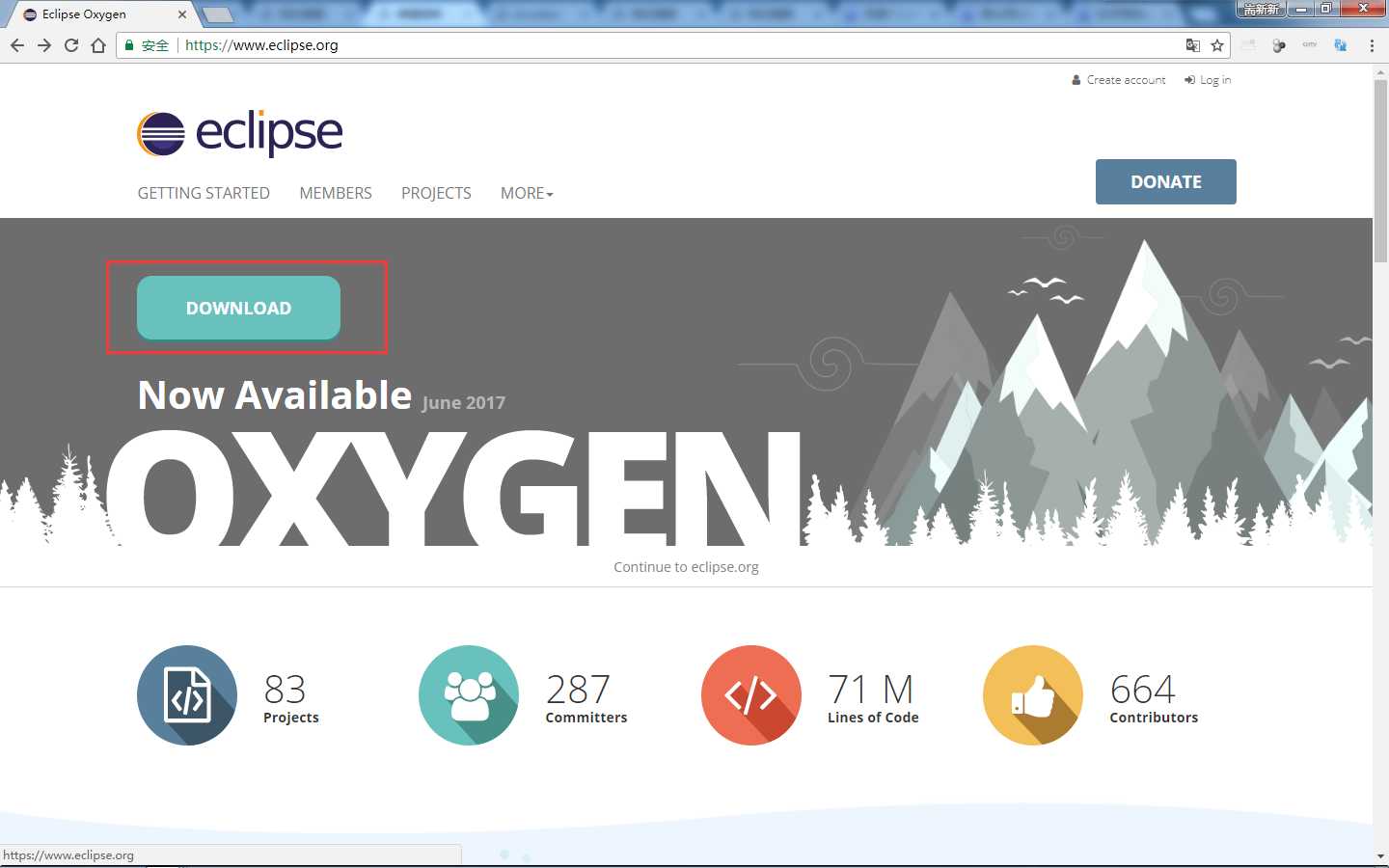Go back to the previous page
Image resolution: width=1389 pixels, height=868 pixels.
pyautogui.click(x=17, y=45)
